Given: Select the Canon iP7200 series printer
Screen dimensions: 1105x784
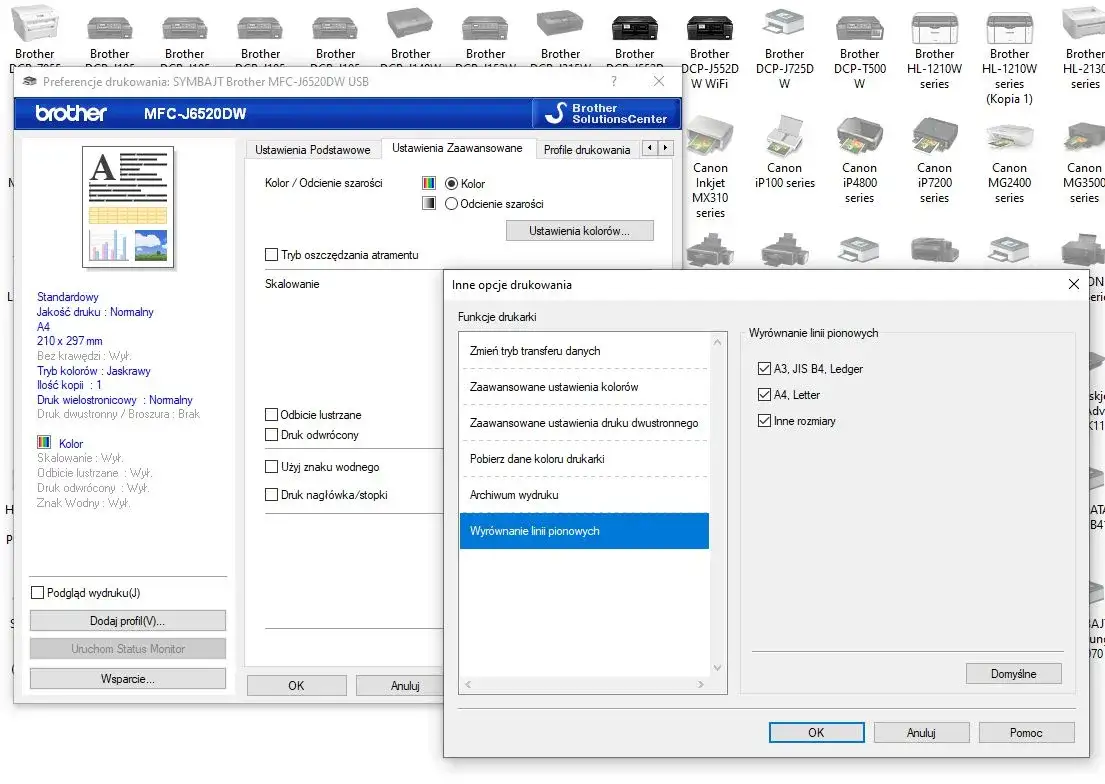Looking at the screenshot, I should coord(934,162).
